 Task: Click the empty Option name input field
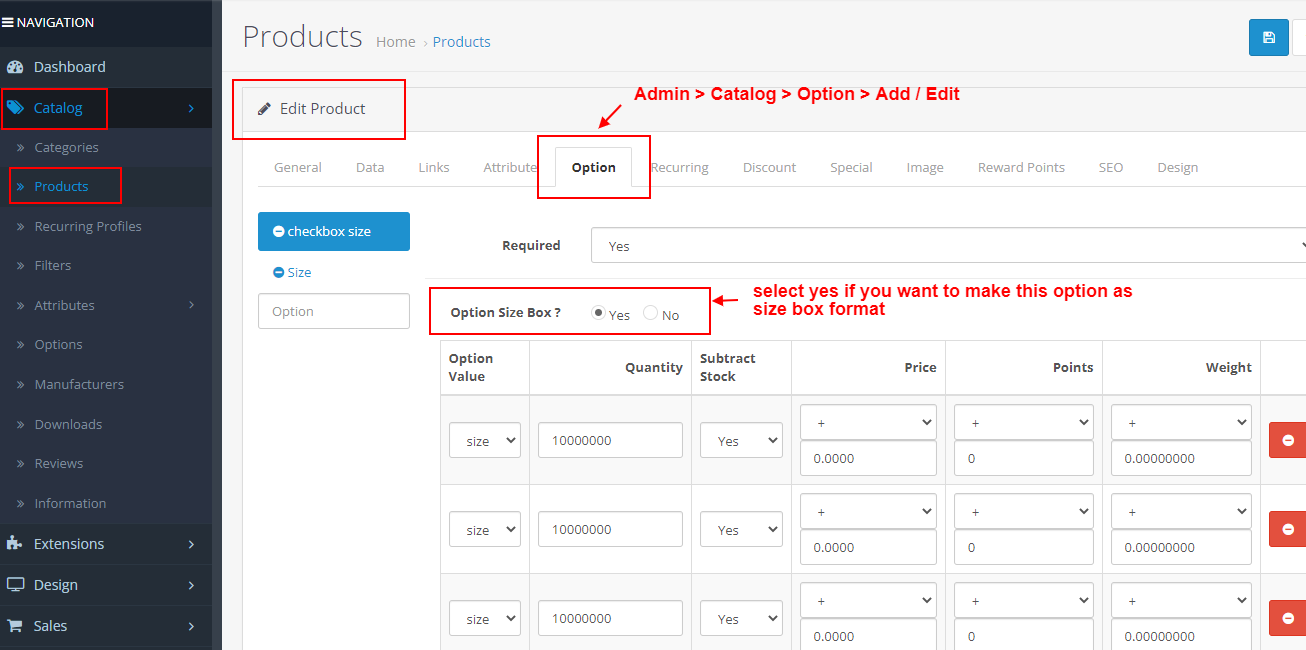point(333,310)
